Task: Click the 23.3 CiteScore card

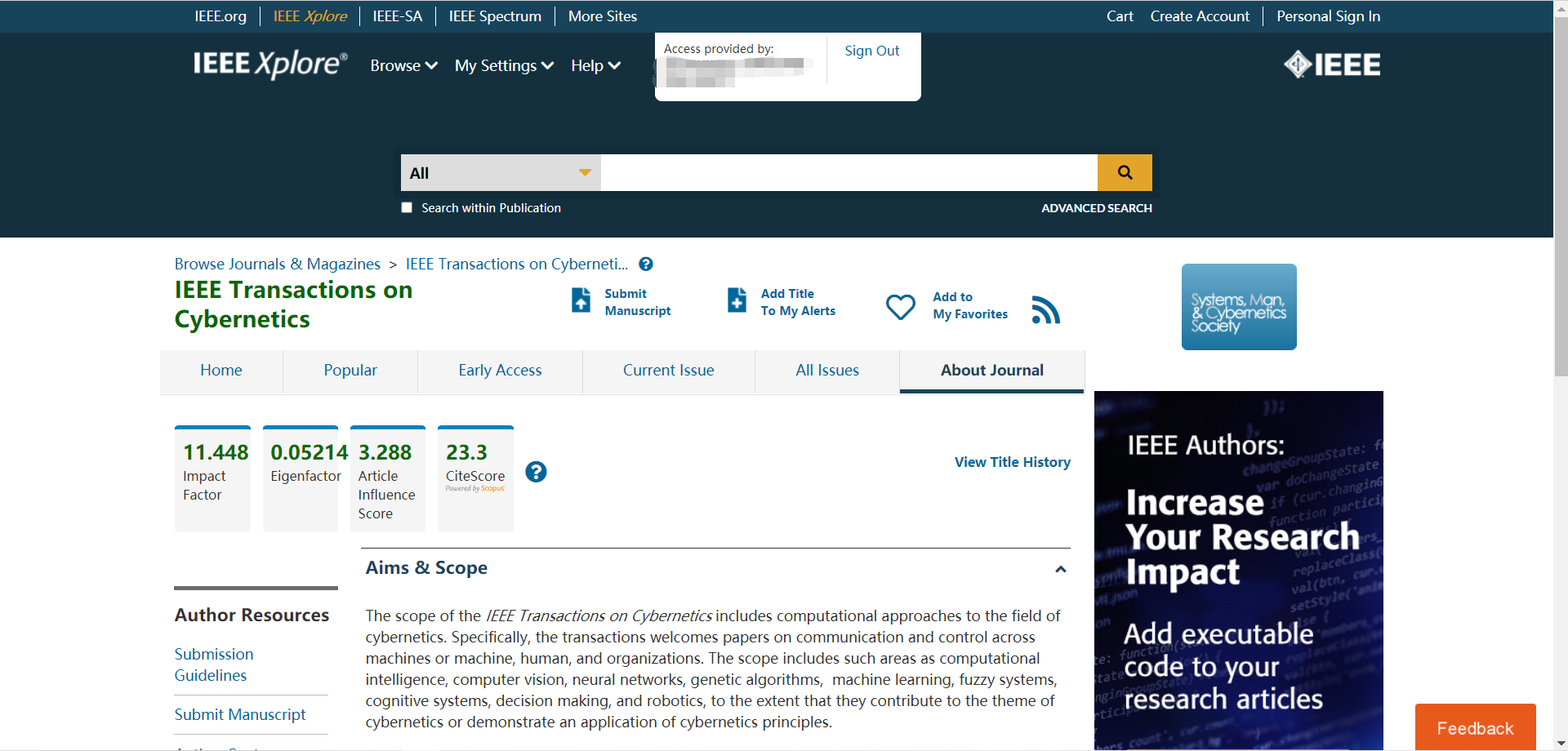Action: click(475, 478)
